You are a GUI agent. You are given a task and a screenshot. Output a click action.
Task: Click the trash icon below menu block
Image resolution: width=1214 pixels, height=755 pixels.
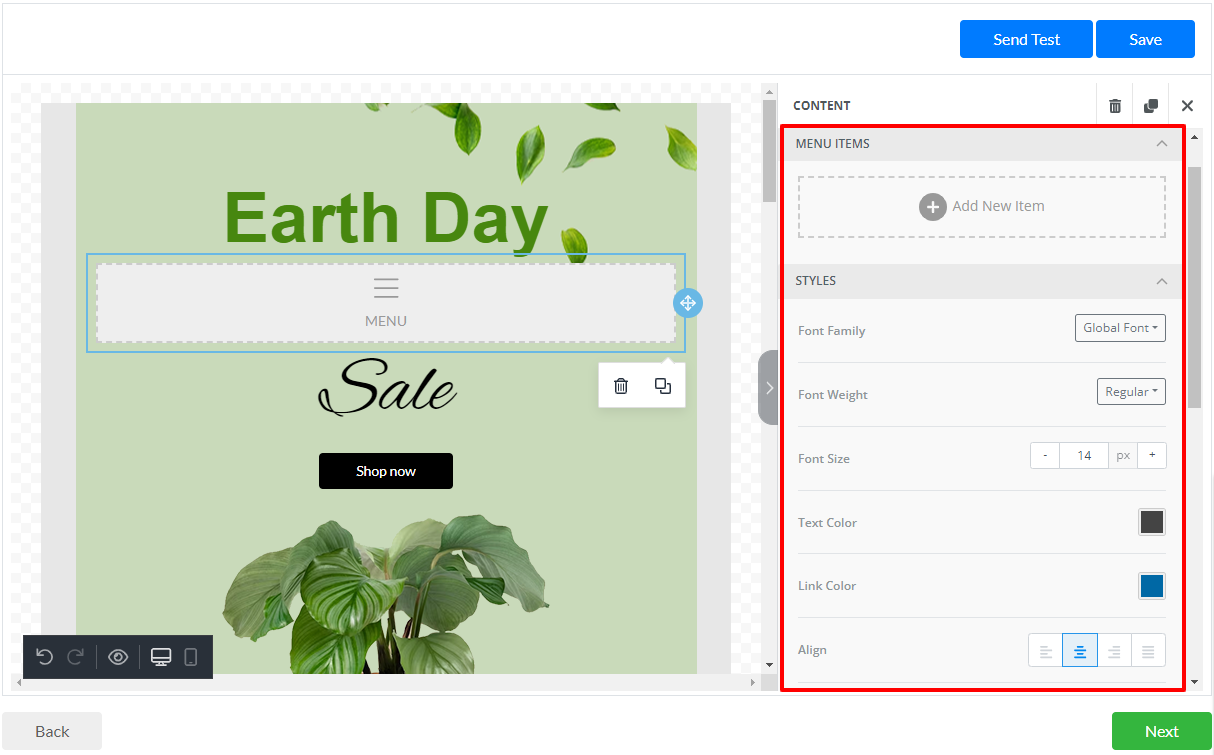tap(621, 386)
